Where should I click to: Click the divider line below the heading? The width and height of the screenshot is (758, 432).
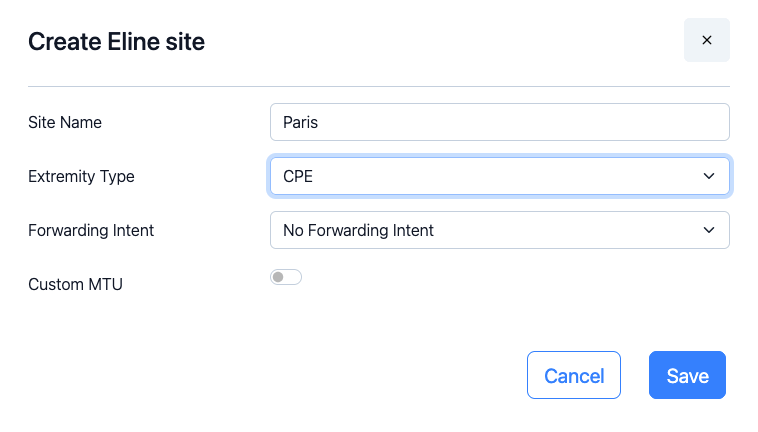coord(378,87)
